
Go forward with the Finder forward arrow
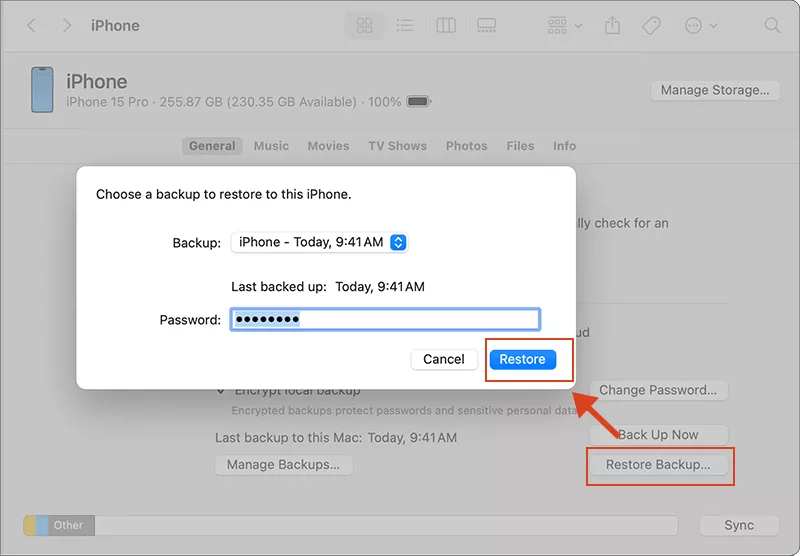(66, 26)
